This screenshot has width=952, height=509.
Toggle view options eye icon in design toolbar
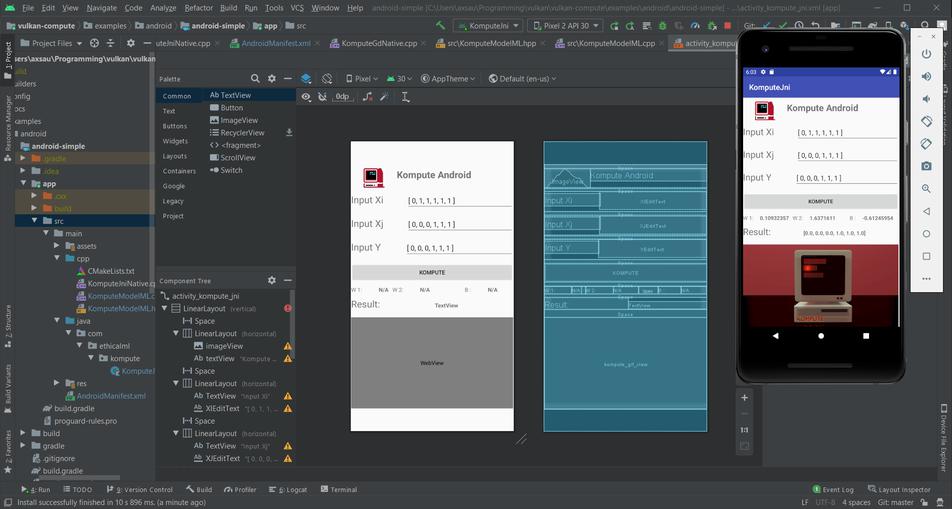coord(306,97)
